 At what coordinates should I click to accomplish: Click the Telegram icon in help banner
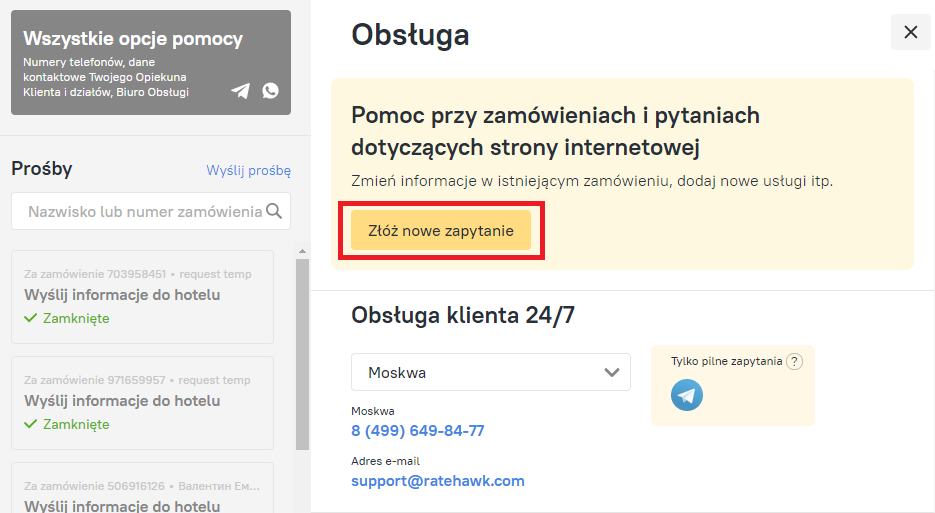pyautogui.click(x=240, y=91)
